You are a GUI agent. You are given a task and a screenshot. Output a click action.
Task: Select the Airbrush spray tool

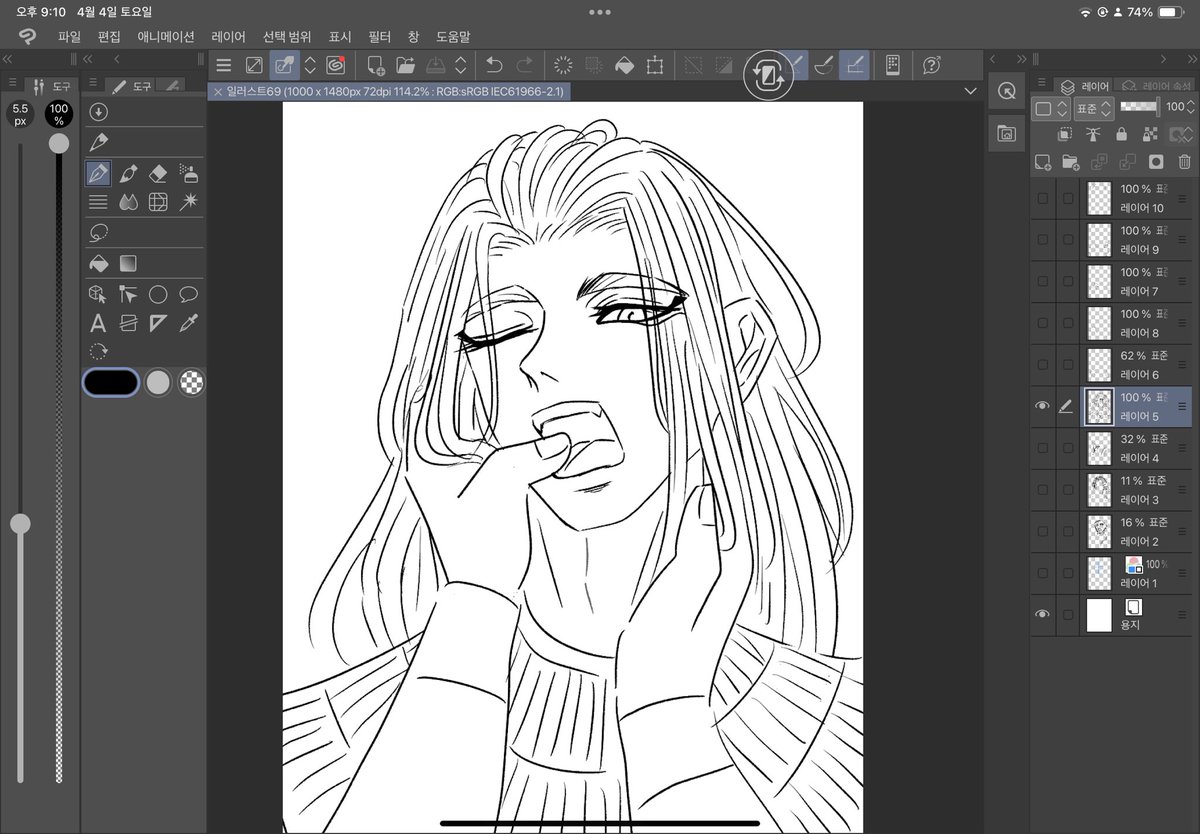point(188,173)
